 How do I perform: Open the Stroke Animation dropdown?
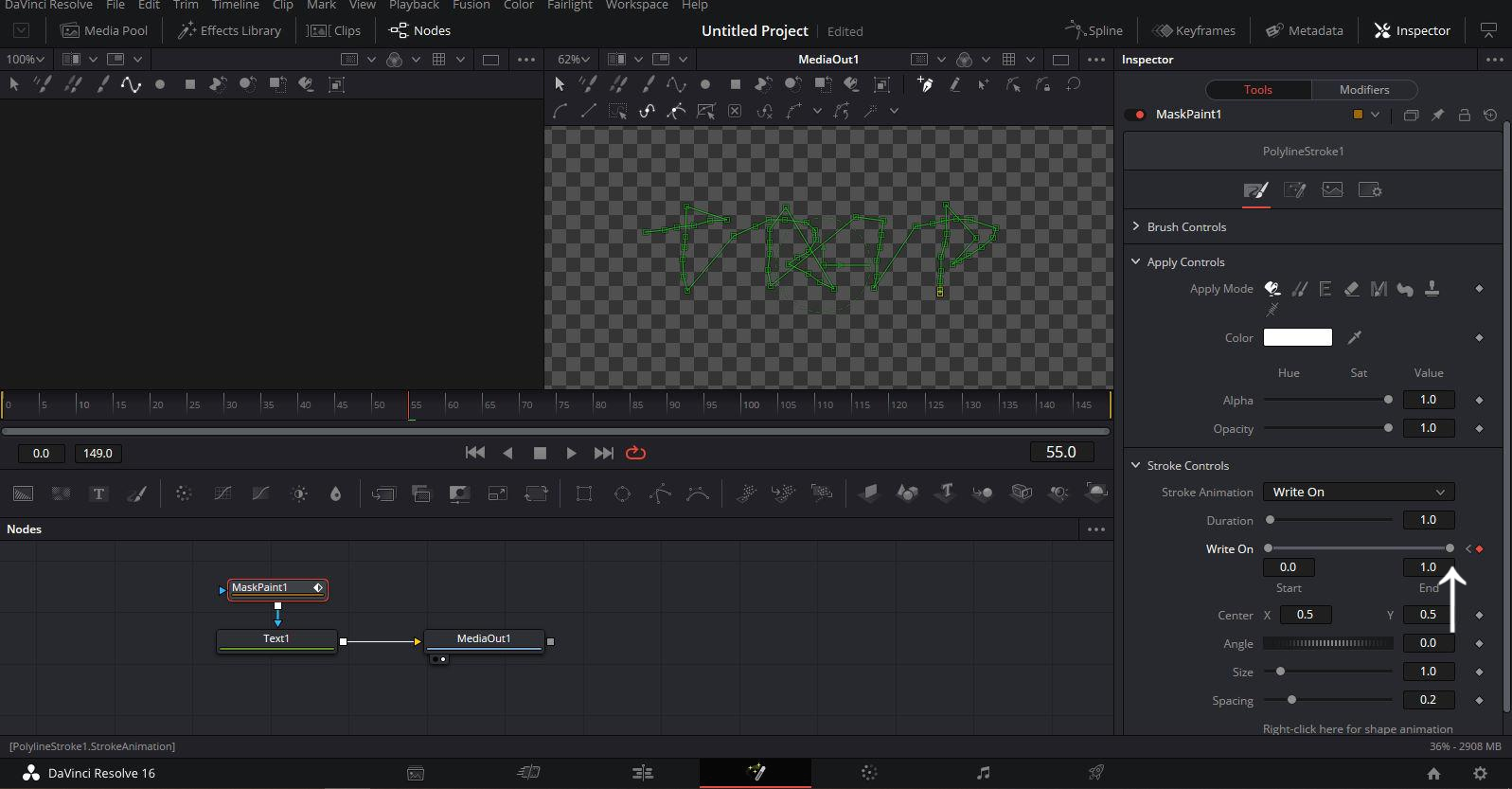[1358, 492]
